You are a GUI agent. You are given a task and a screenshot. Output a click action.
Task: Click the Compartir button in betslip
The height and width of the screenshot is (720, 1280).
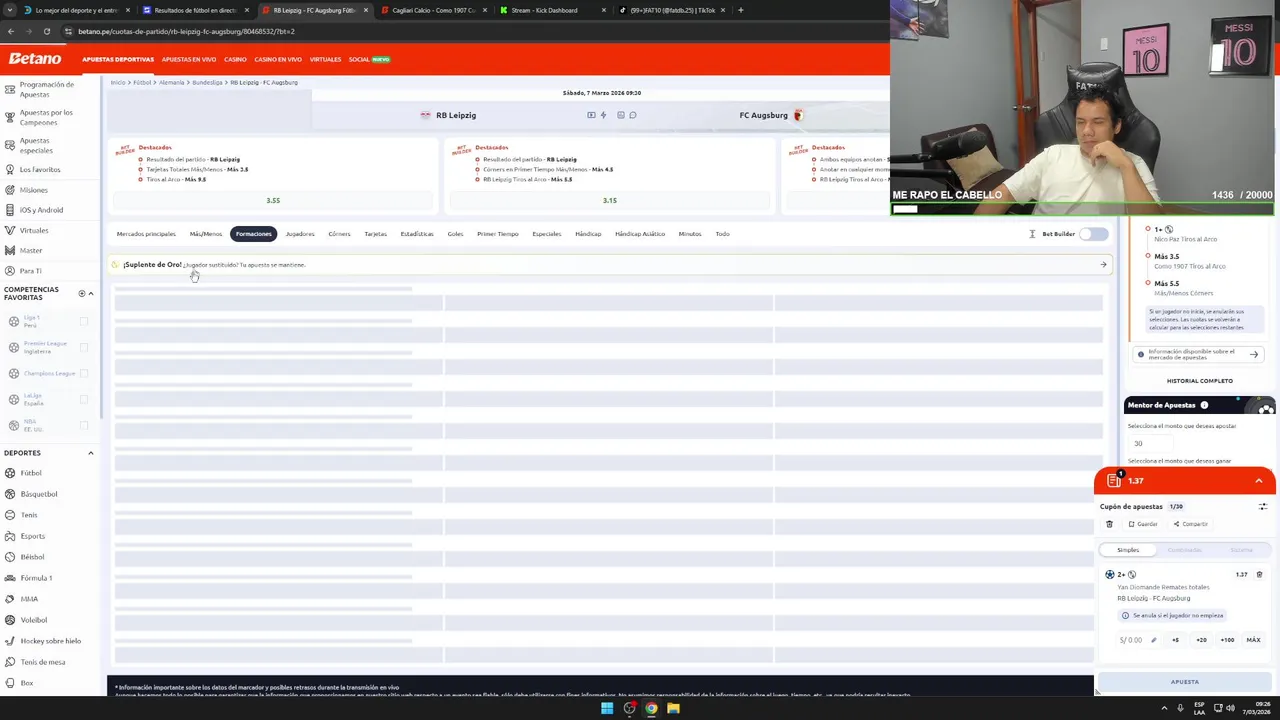click(x=1191, y=524)
